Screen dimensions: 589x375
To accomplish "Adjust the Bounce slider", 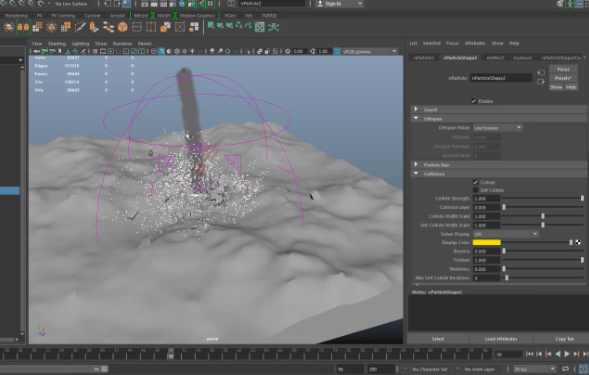I will coord(543,251).
